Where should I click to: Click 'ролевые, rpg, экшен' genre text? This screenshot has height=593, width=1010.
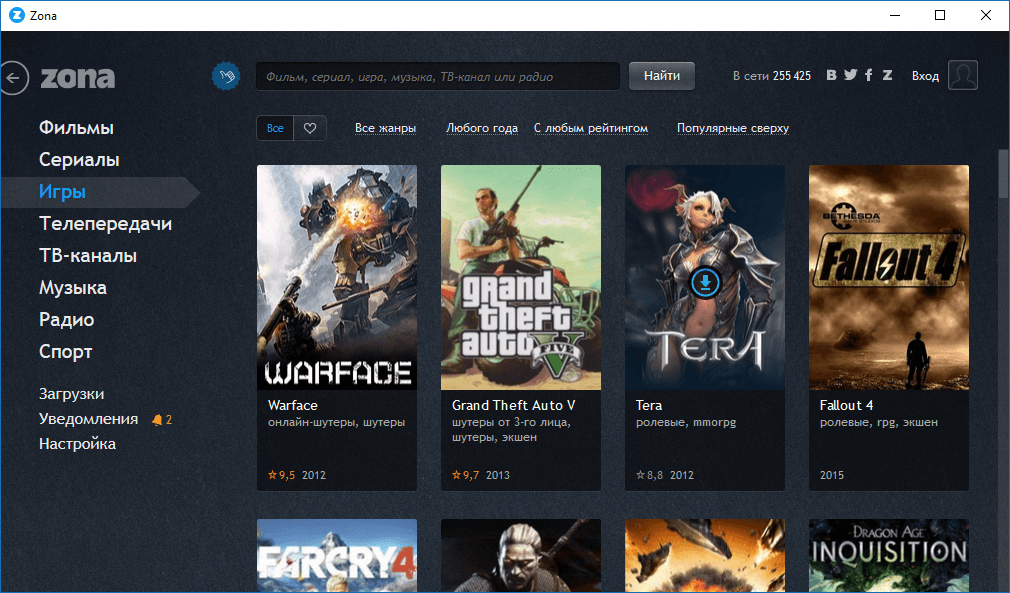click(x=879, y=422)
